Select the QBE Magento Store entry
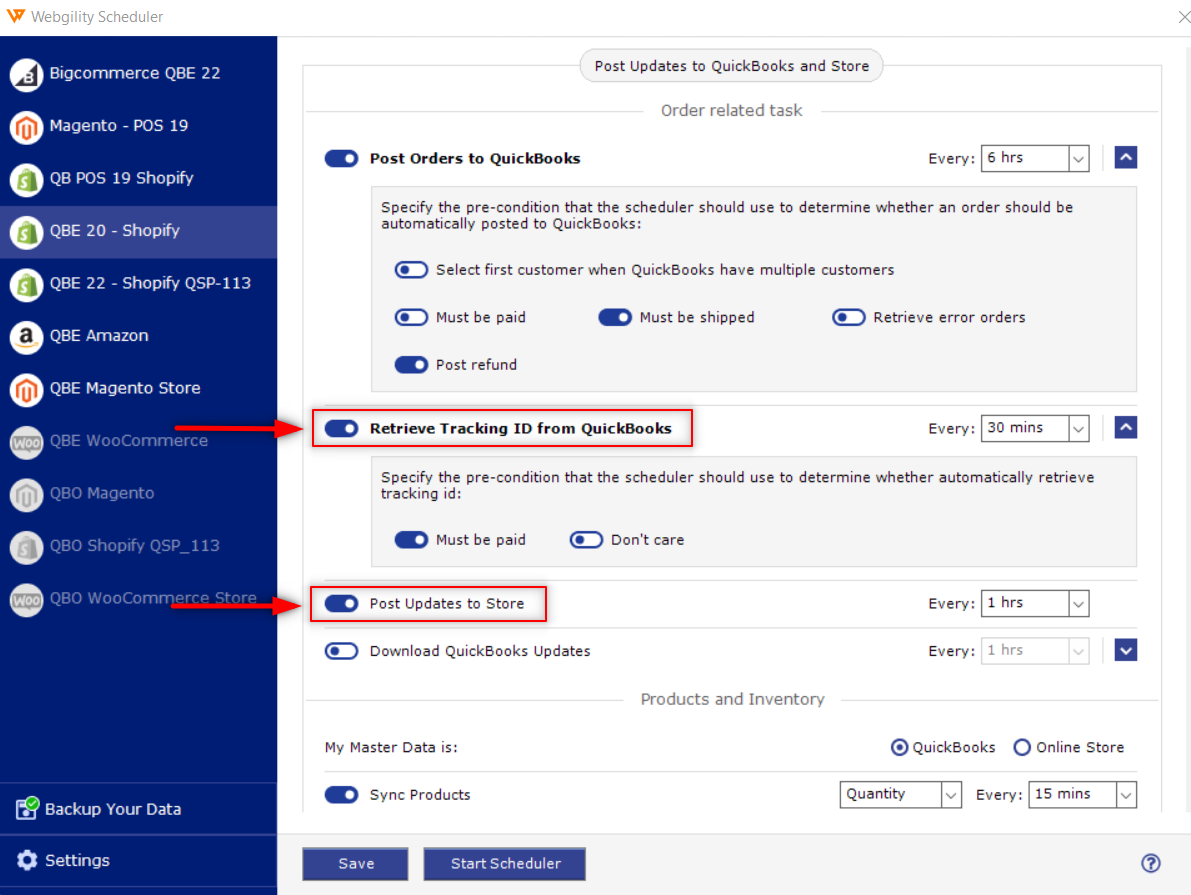The image size is (1191, 895). pyautogui.click(x=138, y=389)
